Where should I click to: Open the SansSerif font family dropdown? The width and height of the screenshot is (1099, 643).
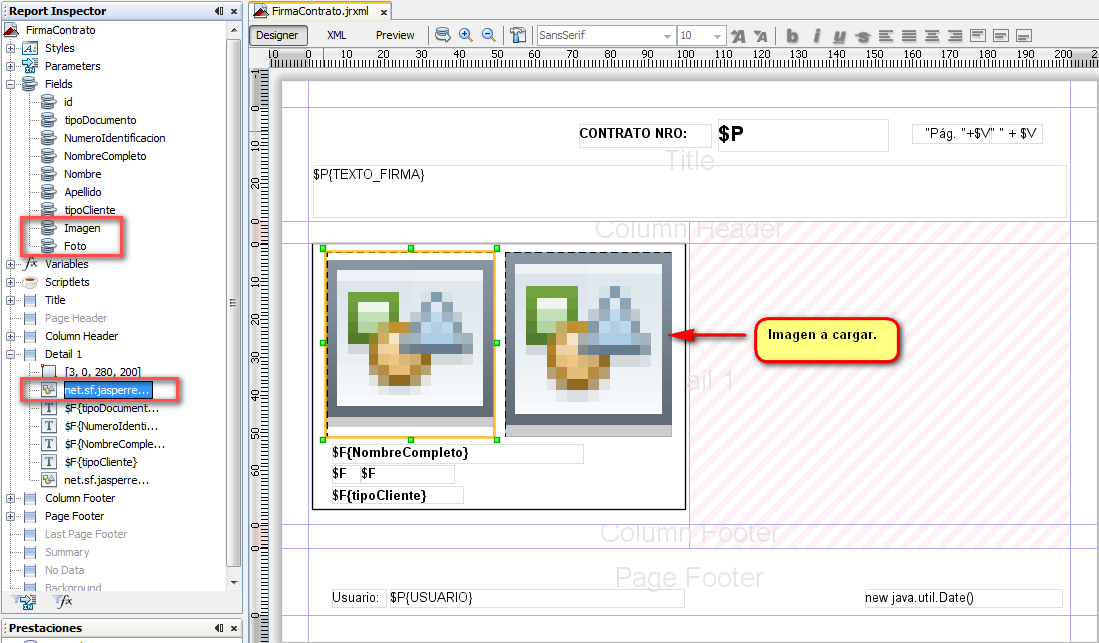pos(605,35)
